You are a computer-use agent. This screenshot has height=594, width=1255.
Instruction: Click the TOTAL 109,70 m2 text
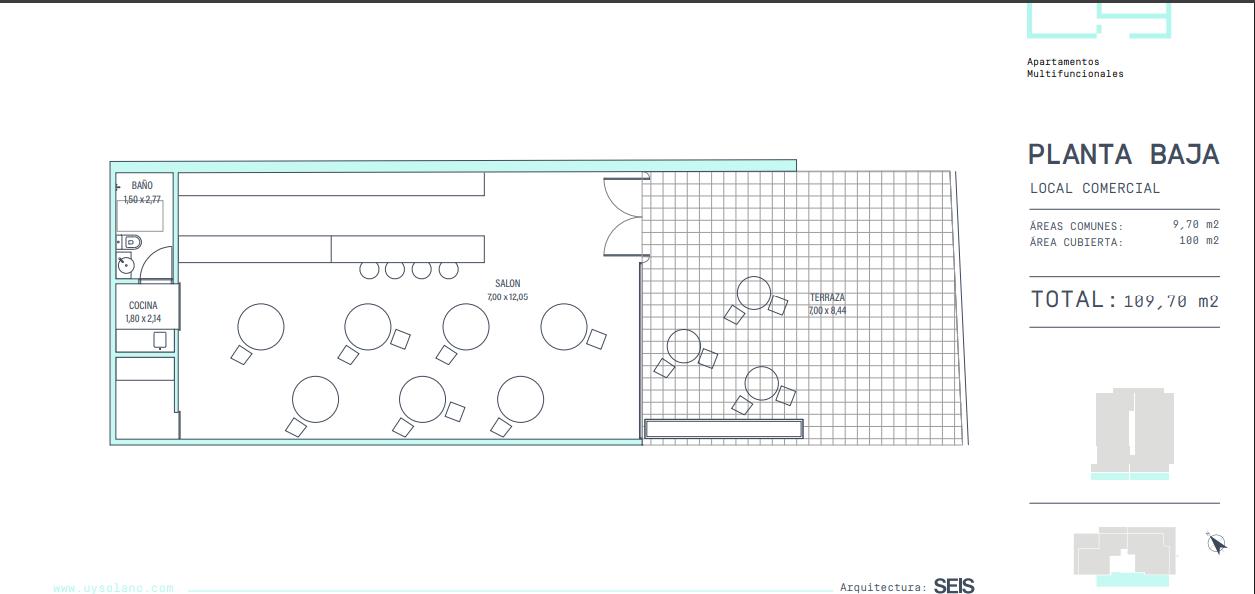click(1125, 299)
